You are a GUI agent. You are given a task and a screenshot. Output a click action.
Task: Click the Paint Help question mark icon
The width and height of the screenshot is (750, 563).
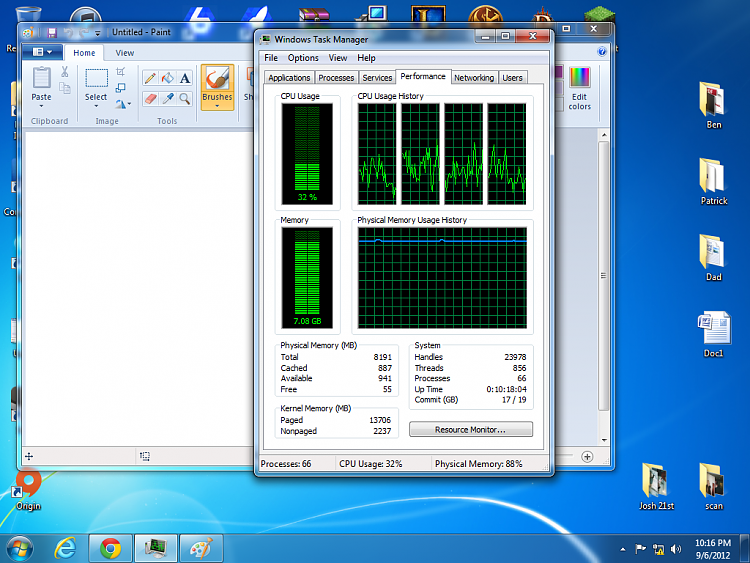pos(602,51)
